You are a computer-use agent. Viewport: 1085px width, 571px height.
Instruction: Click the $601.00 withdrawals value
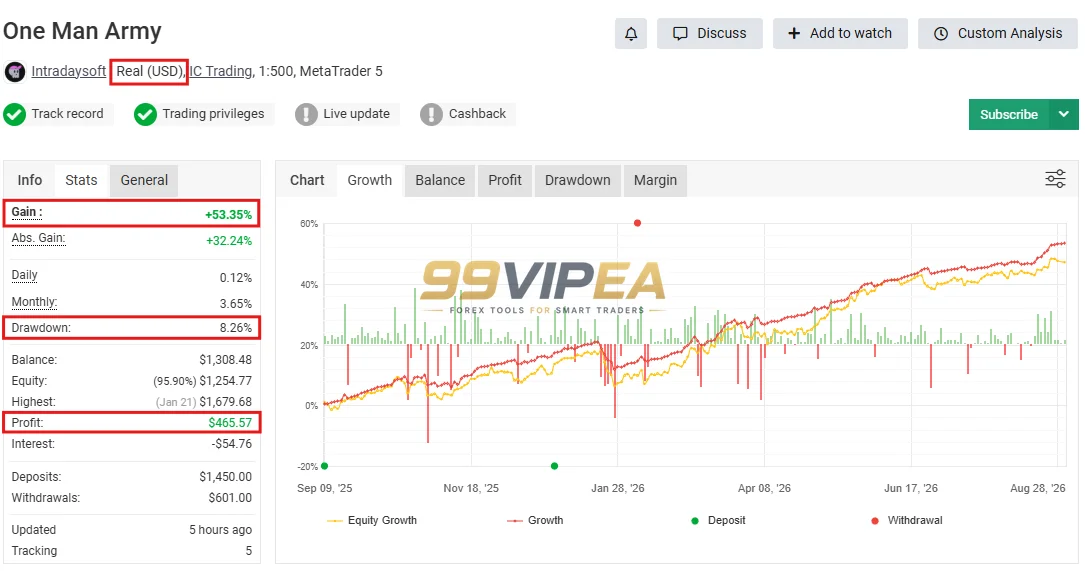[x=230, y=498]
